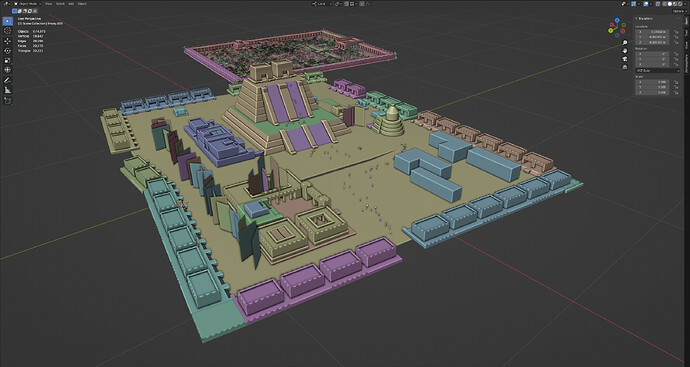
Task: Click the Location Y value field
Action: pos(652,37)
